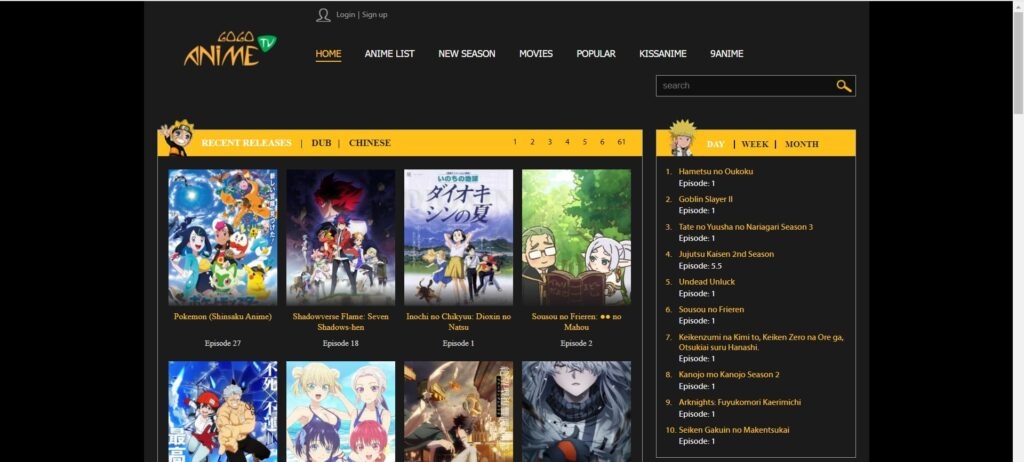Switch to the WEEK ranking tab
Screen dimensions: 1024x462
755,144
